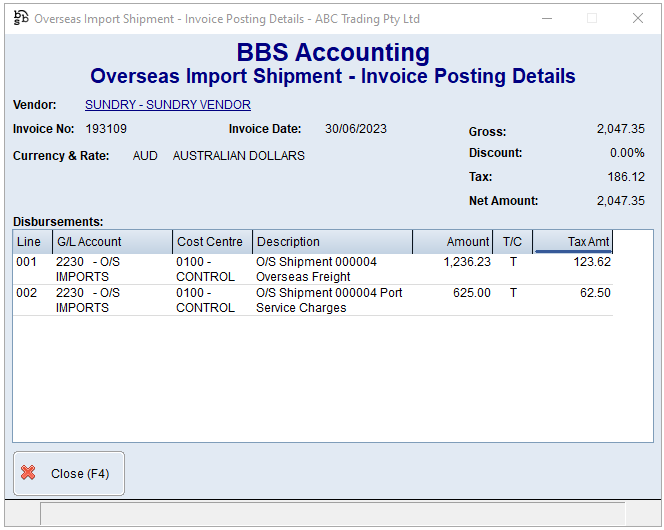Click the Description column header
Image resolution: width=664 pixels, height=530 pixels.
(332, 242)
